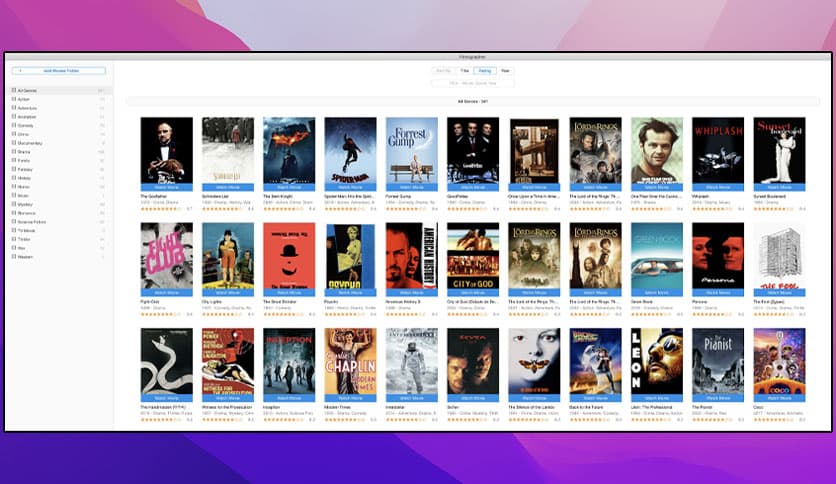Open the Witness for the Prosecution poster
This screenshot has height=484, width=836.
[x=228, y=361]
